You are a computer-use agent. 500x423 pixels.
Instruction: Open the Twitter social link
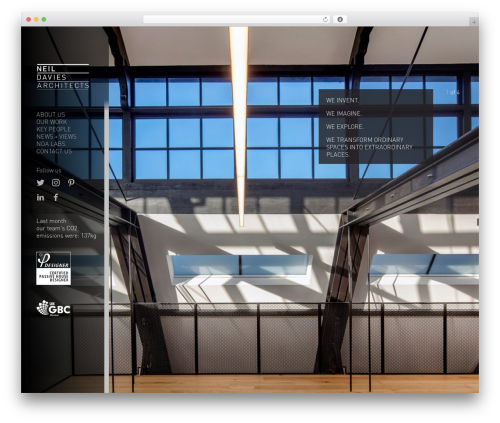click(x=40, y=183)
